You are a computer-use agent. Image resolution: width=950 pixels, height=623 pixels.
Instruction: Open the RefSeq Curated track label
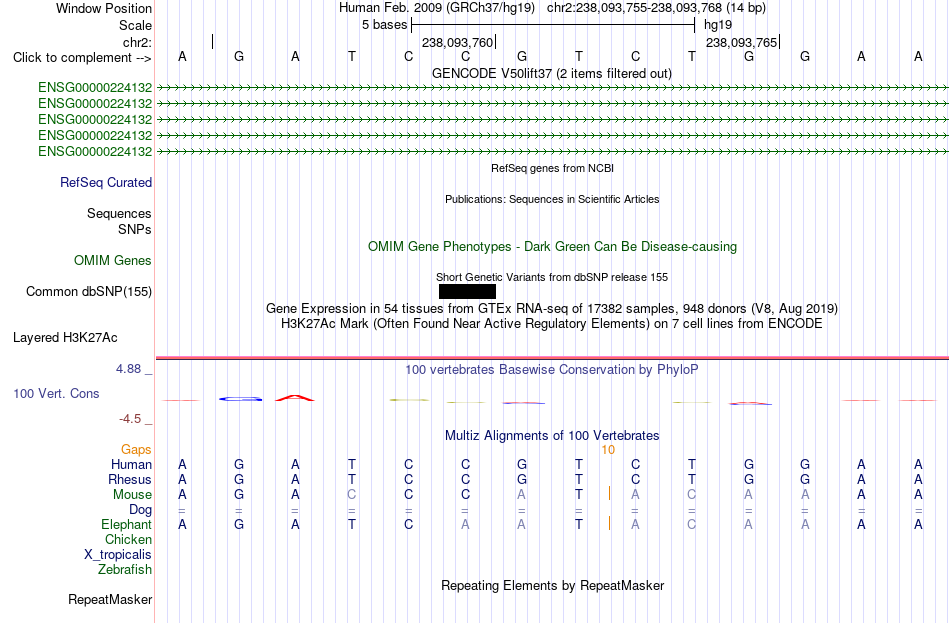[x=106, y=182]
